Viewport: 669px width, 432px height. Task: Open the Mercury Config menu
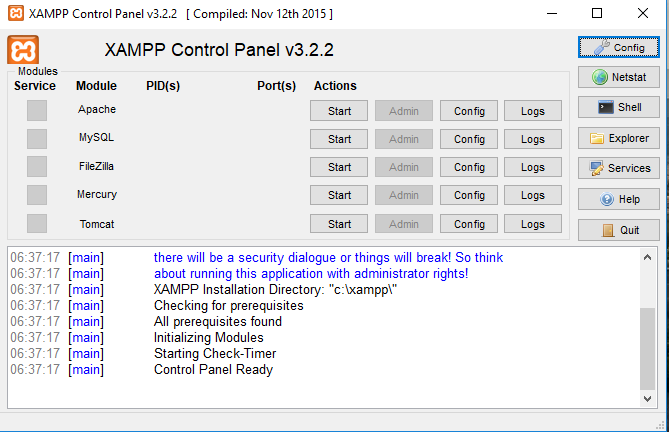(x=469, y=195)
